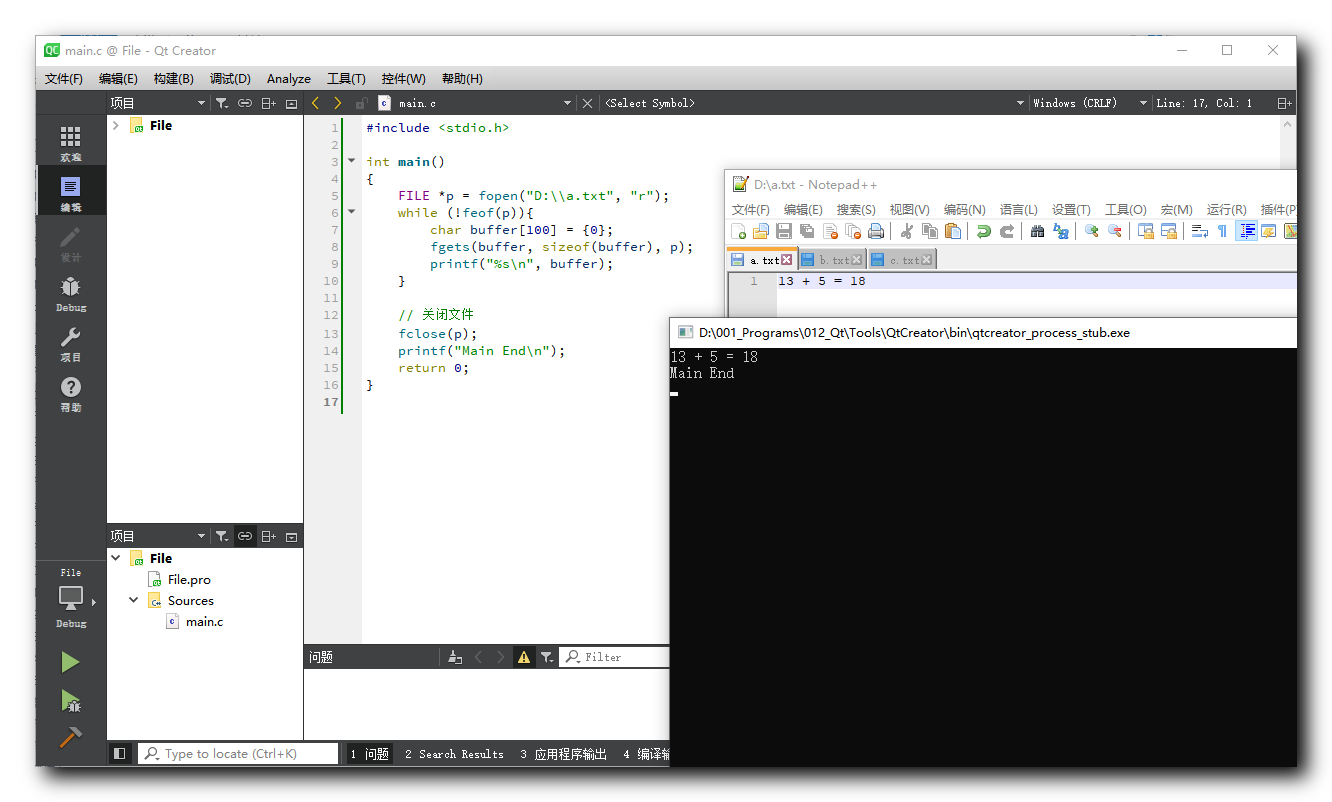Viewport: 1332px width, 802px height.
Task: Open the Analyze menu in Qt Creator
Action: pyautogui.click(x=289, y=79)
